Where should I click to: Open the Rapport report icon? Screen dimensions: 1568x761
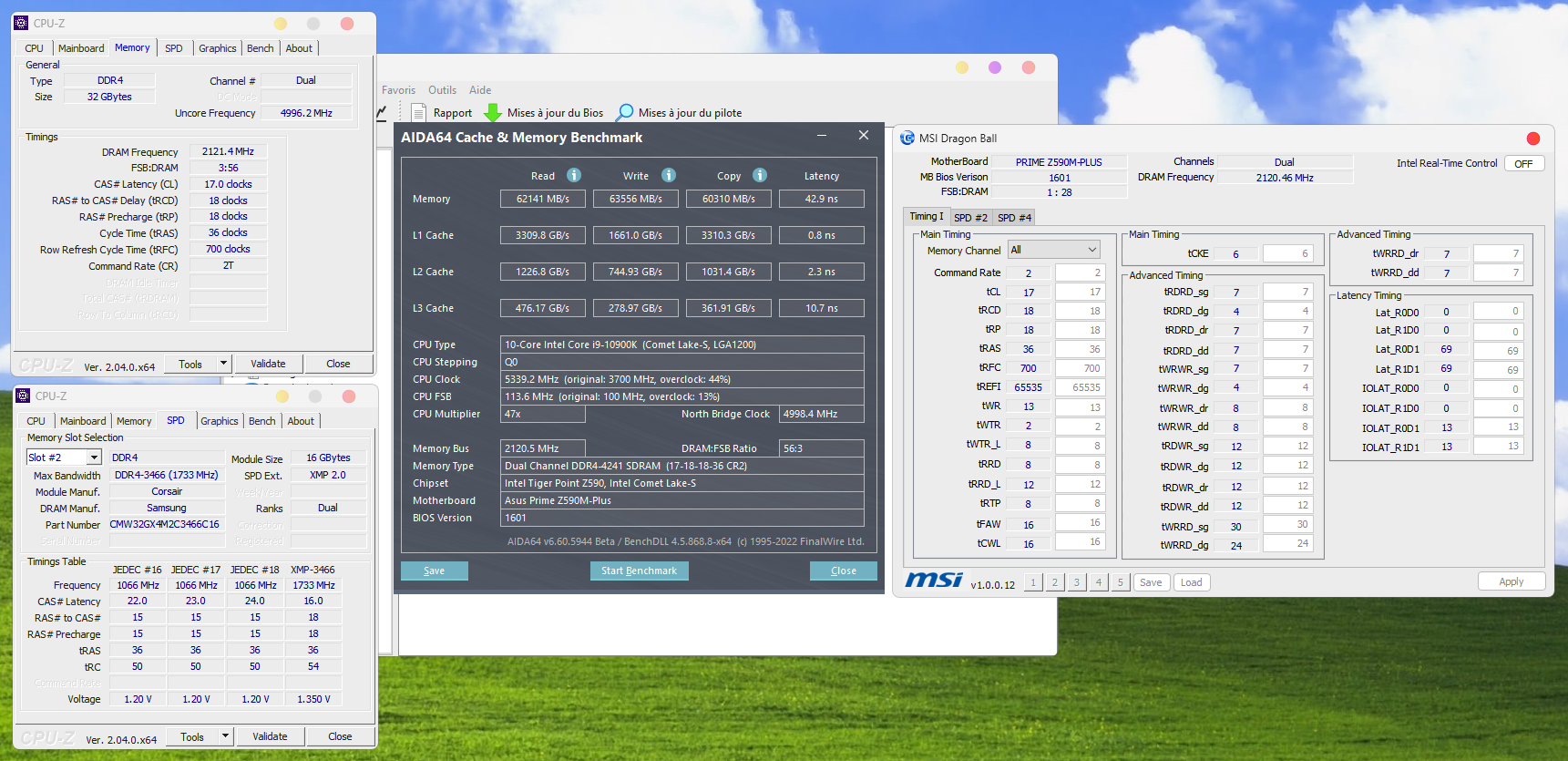click(x=419, y=113)
